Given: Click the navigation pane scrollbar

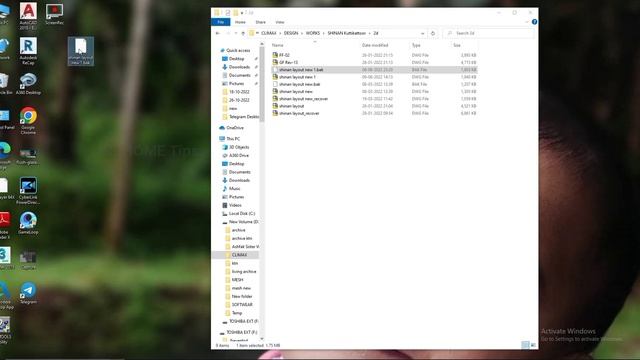Looking at the screenshot, I should pos(262,84).
